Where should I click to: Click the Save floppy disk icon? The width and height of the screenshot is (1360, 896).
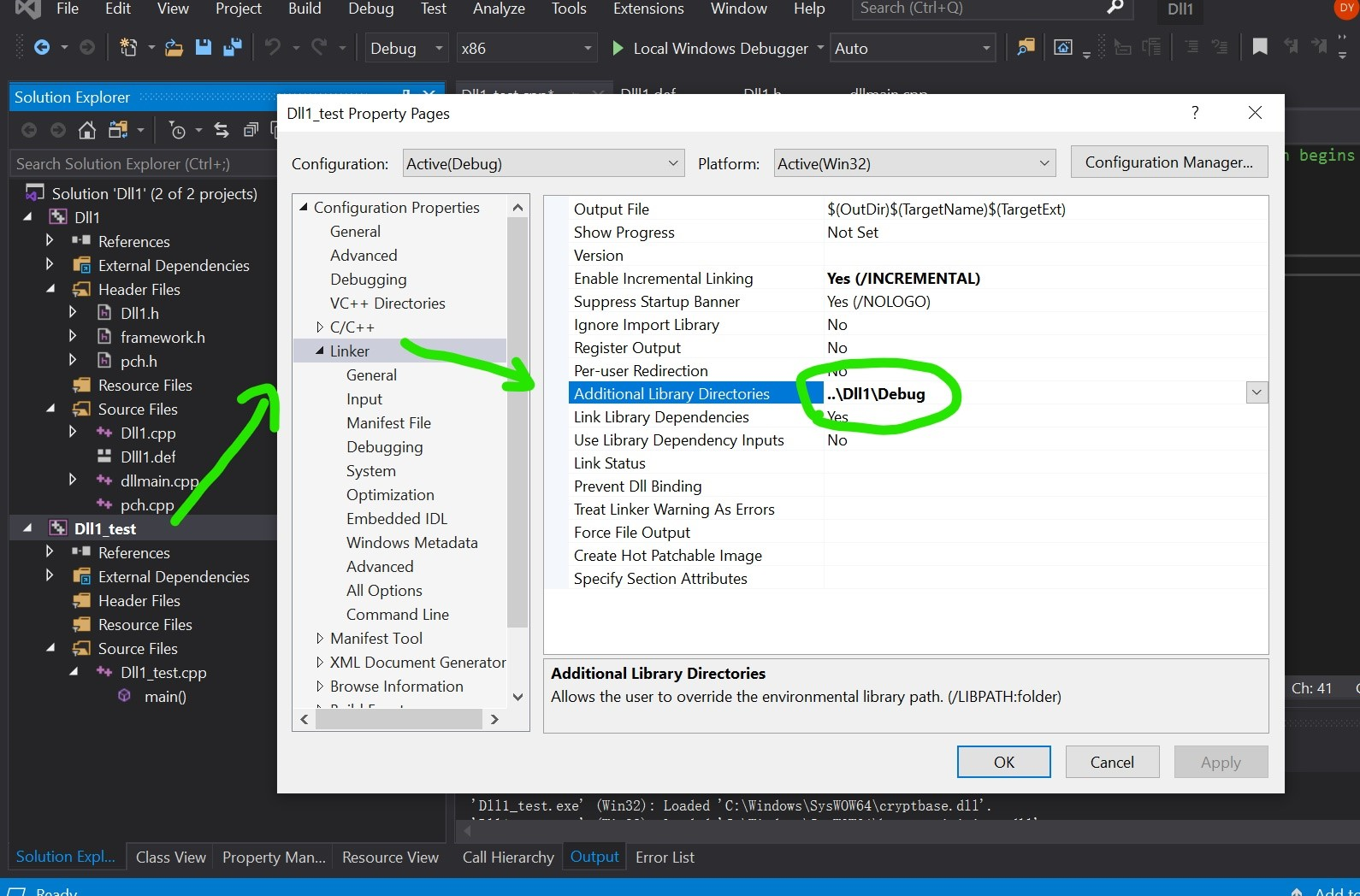point(203,48)
